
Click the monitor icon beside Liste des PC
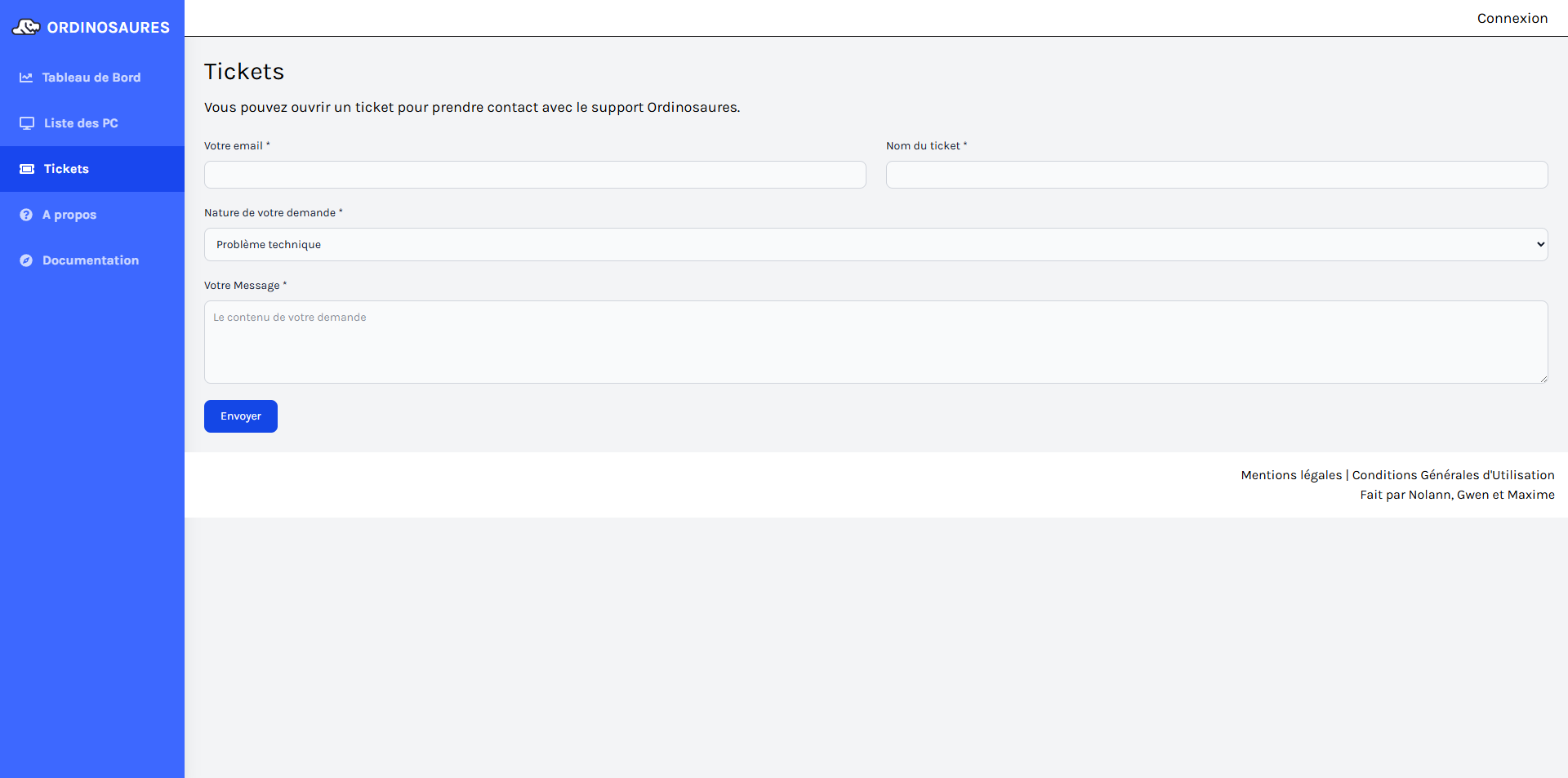point(27,123)
